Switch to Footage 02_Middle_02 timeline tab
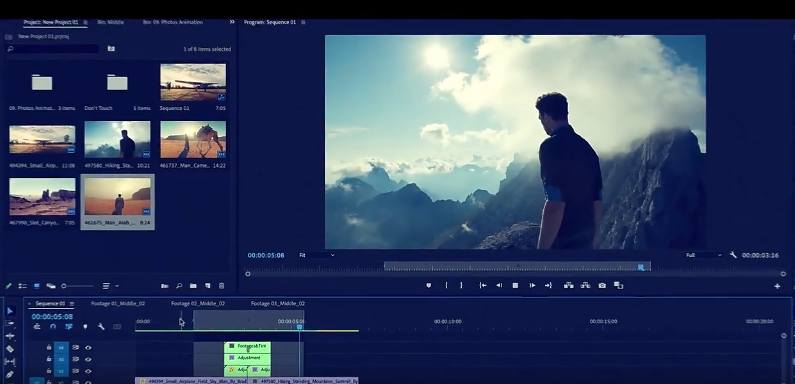795x384 pixels. coord(198,303)
